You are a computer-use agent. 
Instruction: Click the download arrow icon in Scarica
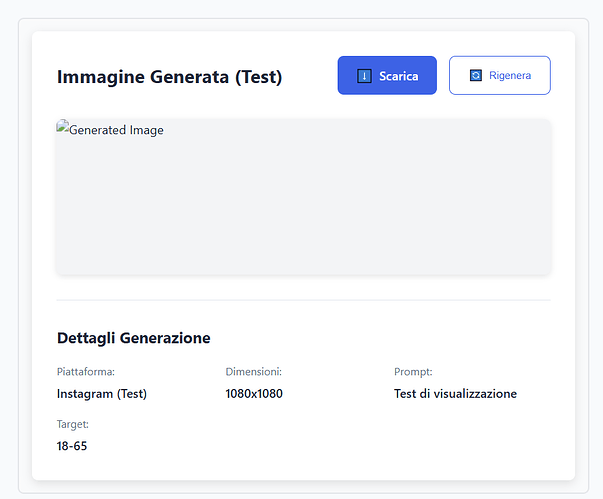coord(364,76)
